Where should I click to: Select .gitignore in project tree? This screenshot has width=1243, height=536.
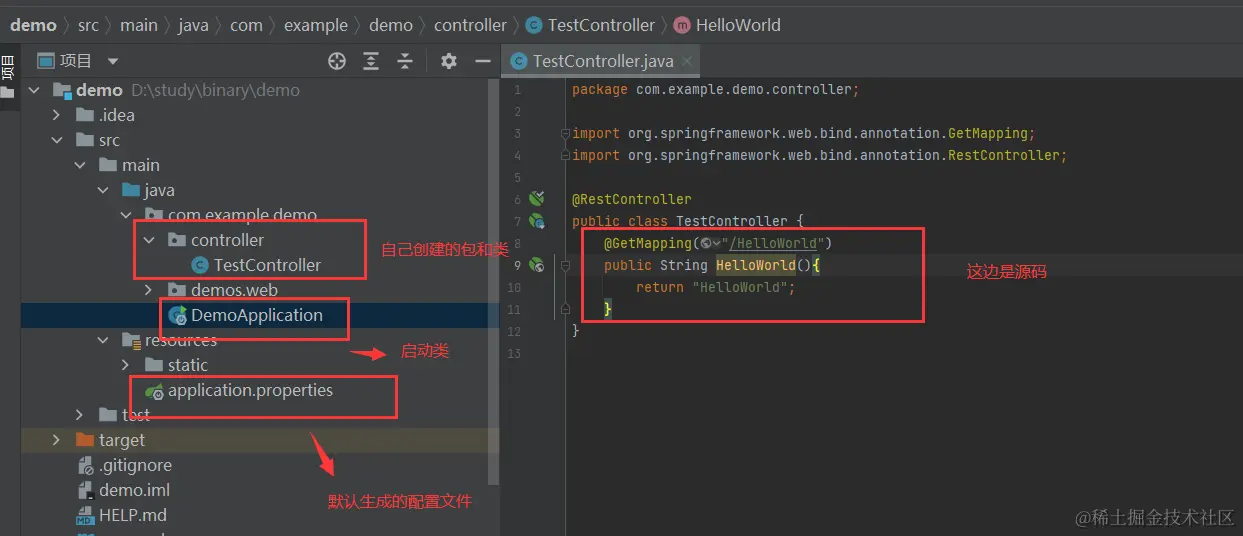tap(135, 466)
